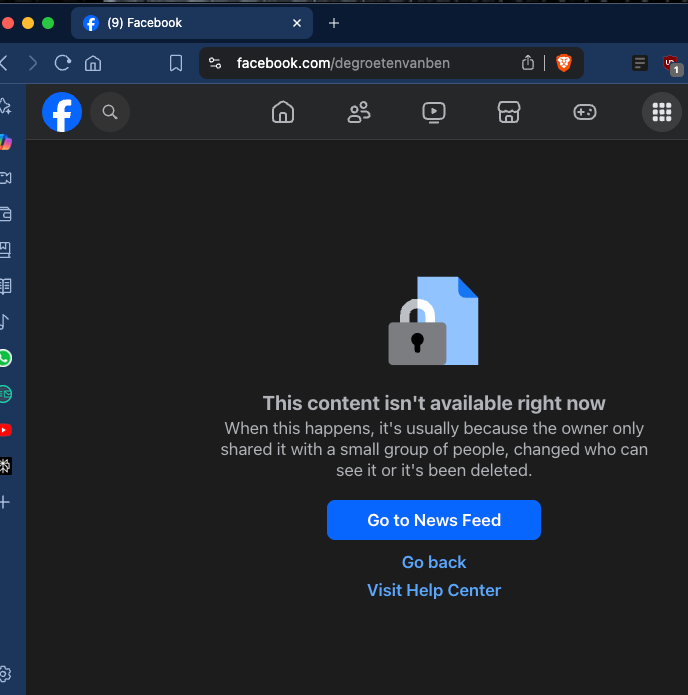Click the Visit Help Center link
Image resolution: width=688 pixels, height=695 pixels.
(x=434, y=590)
